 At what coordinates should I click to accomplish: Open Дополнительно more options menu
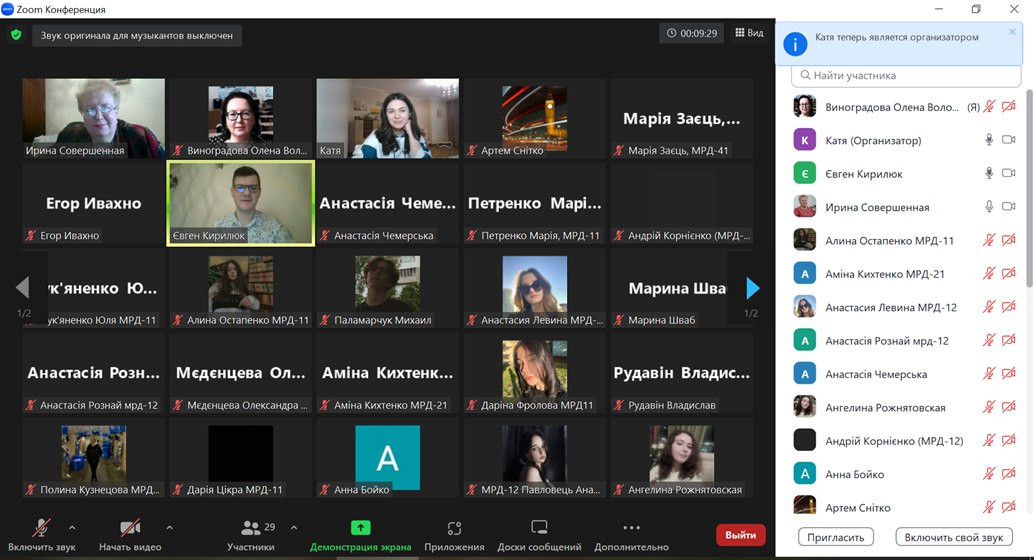(631, 535)
